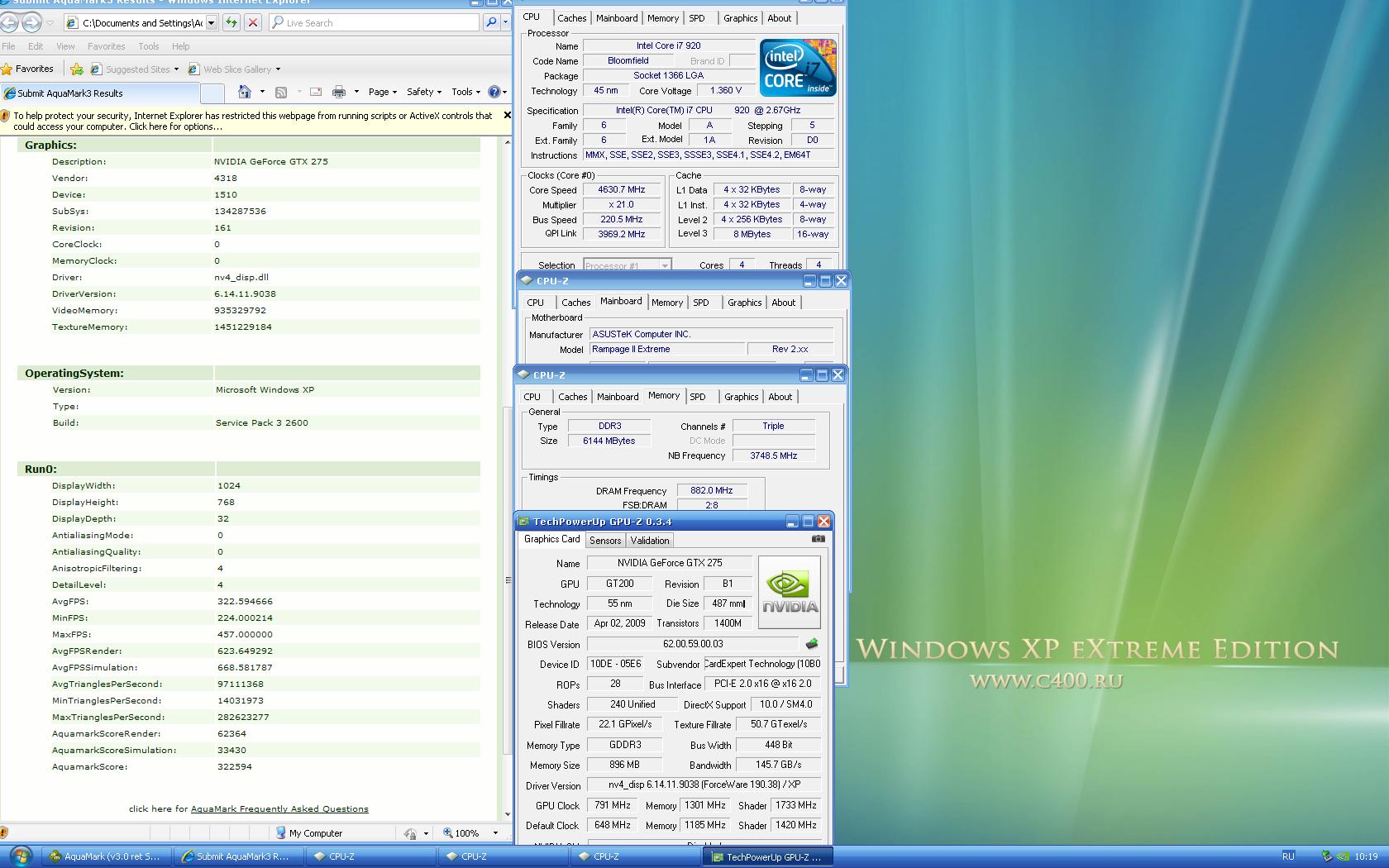This screenshot has height=868, width=1389.
Task: Click the CPU-Z Core Speed 4630.7 MHz value
Action: [622, 189]
